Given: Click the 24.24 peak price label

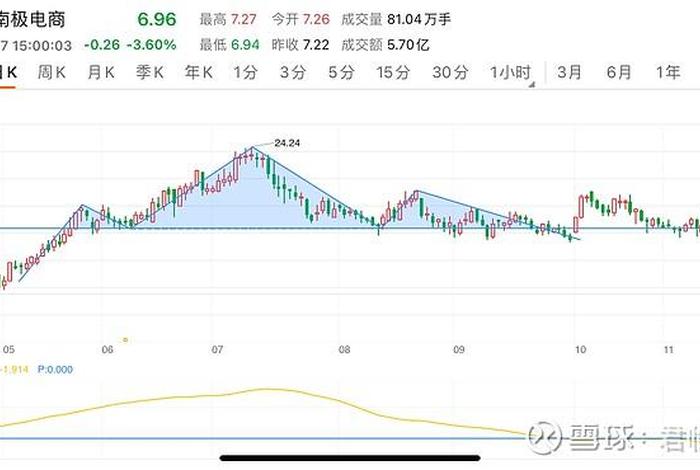Looking at the screenshot, I should point(287,143).
